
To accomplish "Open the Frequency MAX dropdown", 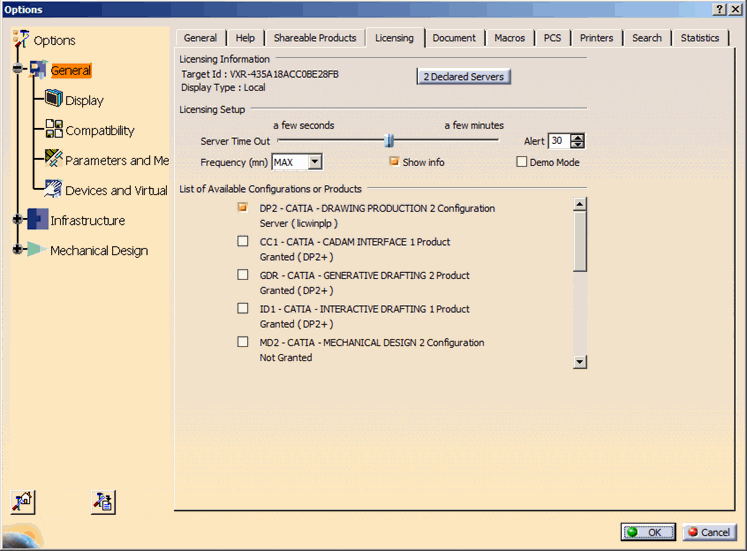I will pos(315,161).
